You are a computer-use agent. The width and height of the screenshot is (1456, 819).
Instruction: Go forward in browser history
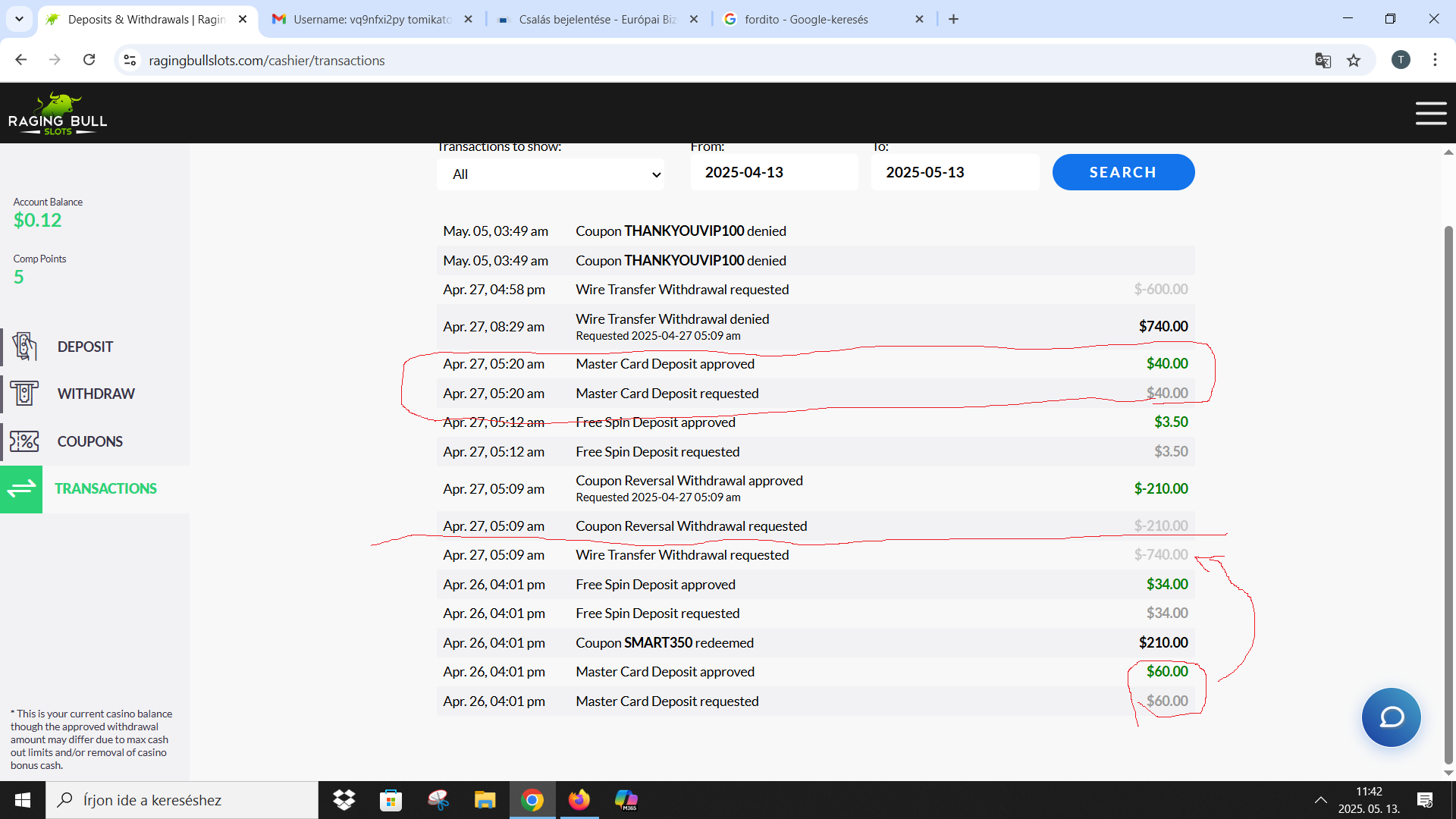pos(55,60)
